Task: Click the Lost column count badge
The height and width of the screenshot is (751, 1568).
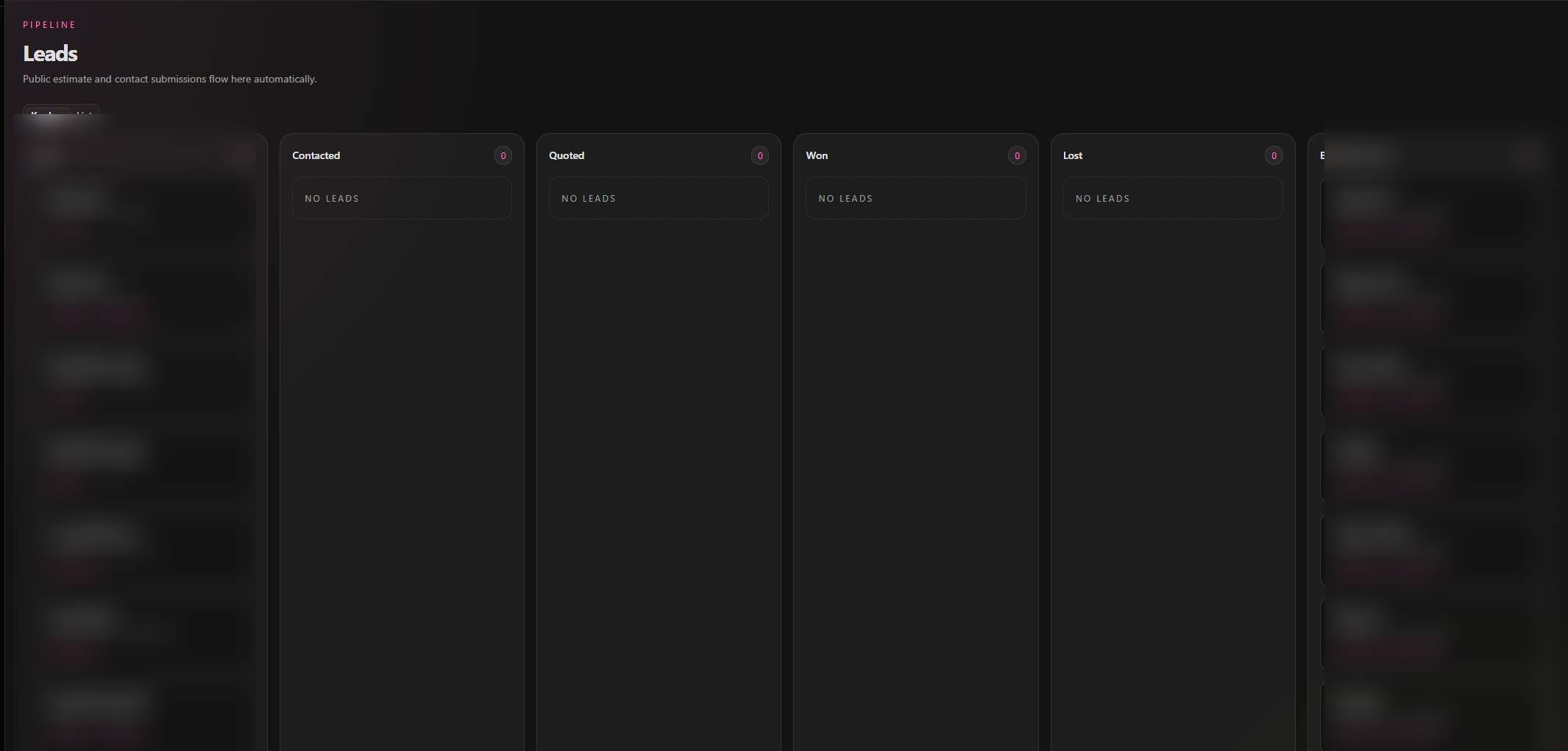Action: 1274,155
